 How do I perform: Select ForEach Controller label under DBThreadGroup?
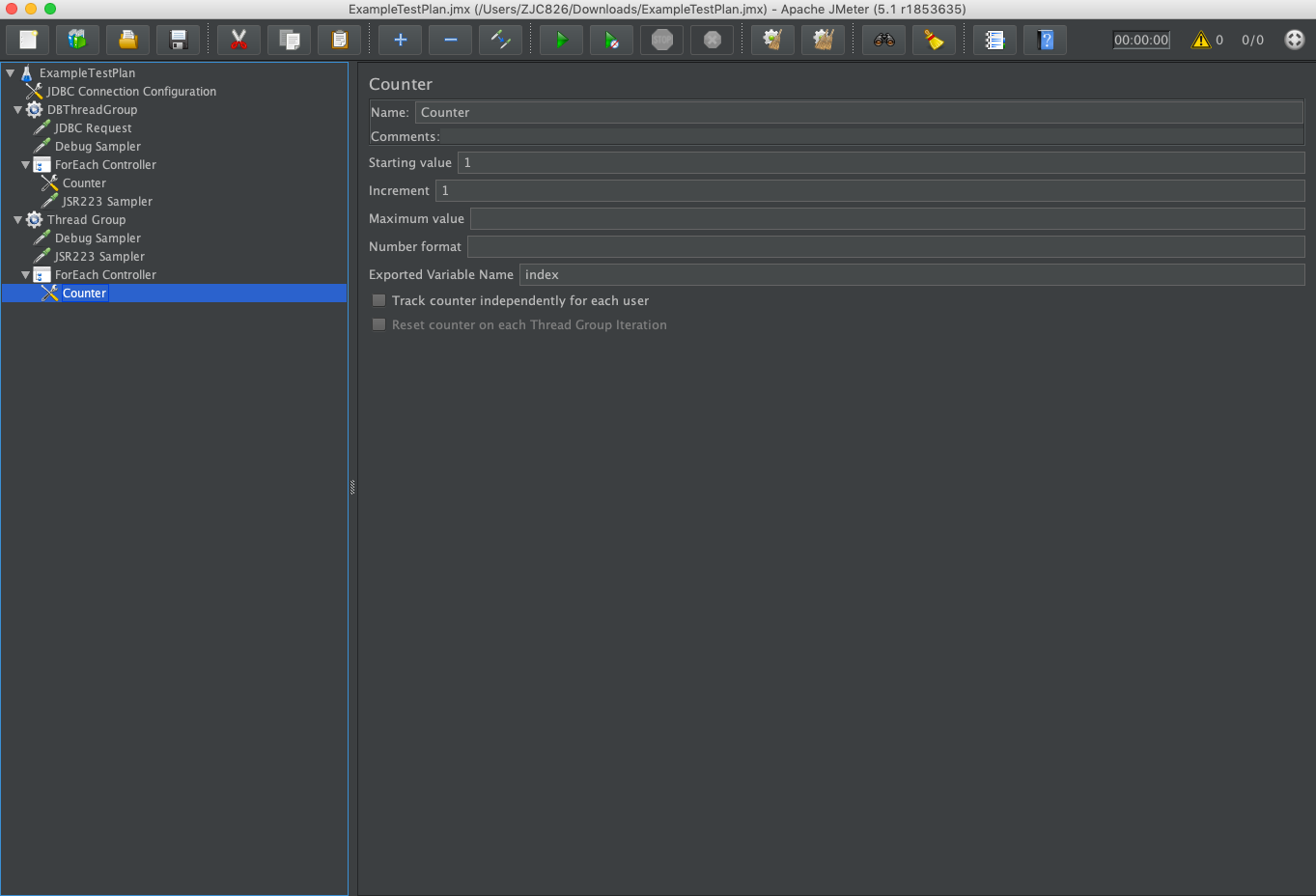click(105, 164)
